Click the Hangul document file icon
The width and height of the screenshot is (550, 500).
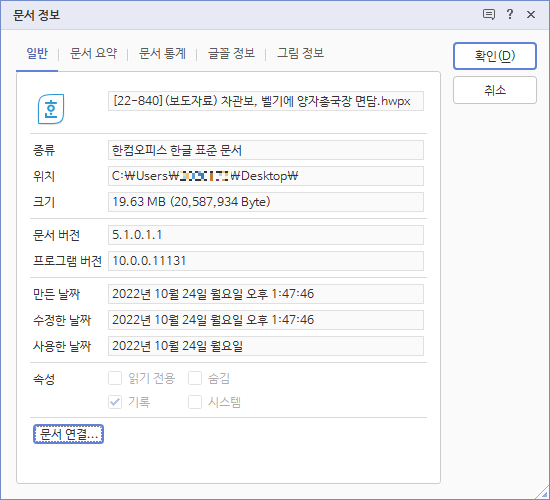(51, 109)
